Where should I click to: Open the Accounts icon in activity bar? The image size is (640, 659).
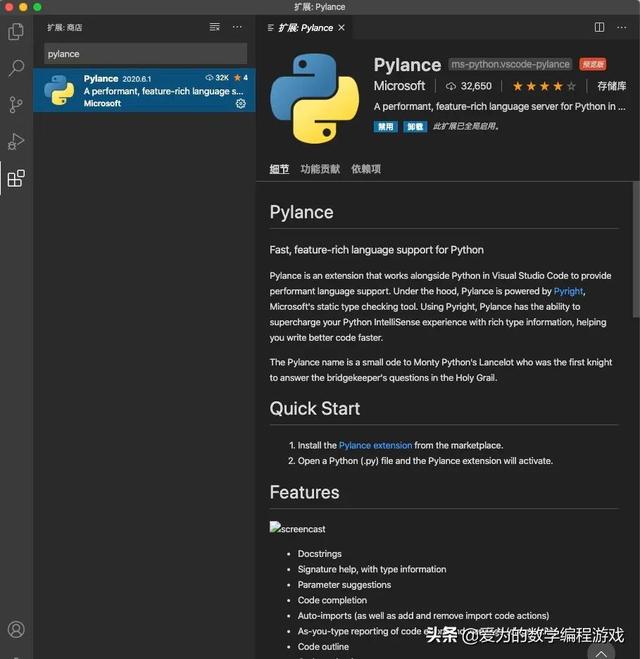16,629
